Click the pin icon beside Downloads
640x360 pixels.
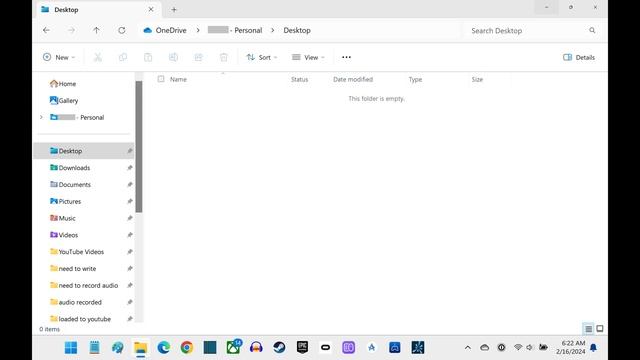129,168
